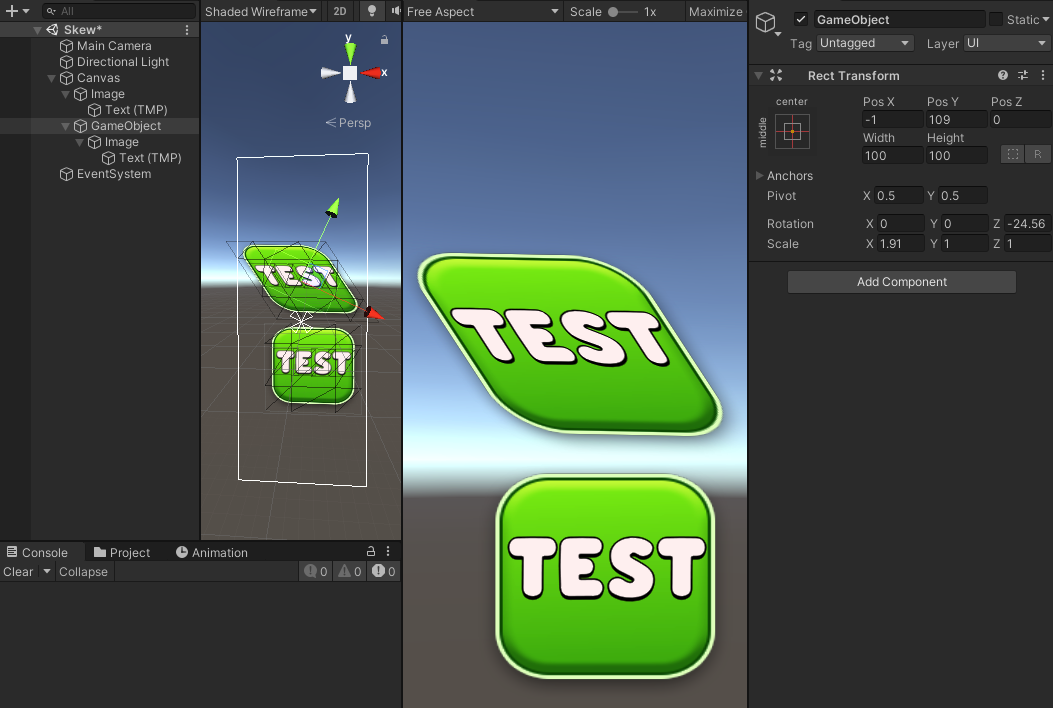Enable the R raw edit mode toggle
This screenshot has height=708, width=1053.
click(x=1038, y=154)
